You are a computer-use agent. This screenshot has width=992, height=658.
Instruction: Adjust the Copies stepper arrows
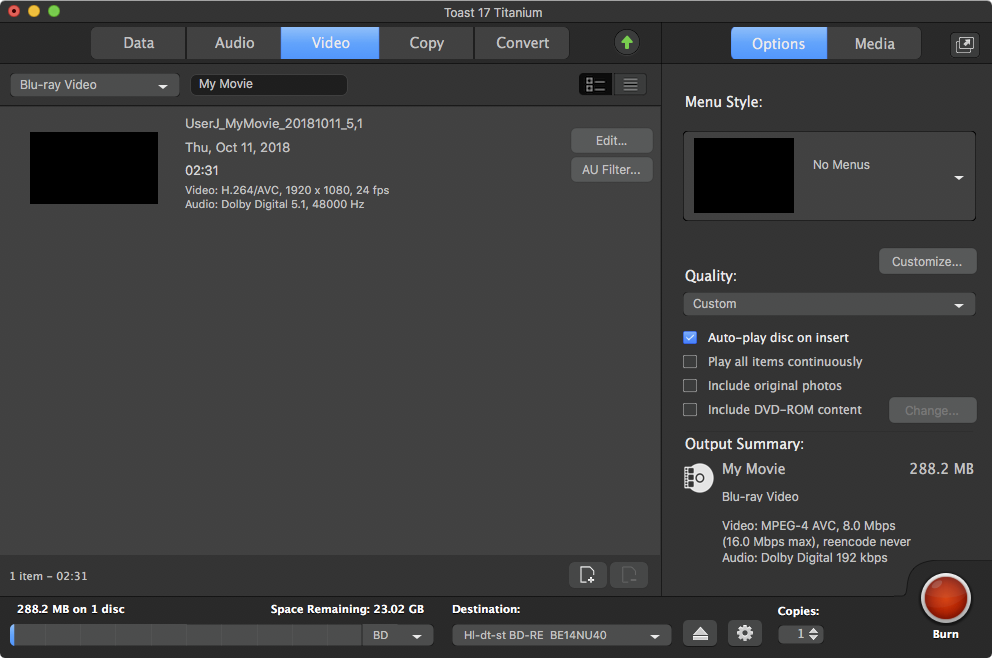(814, 634)
